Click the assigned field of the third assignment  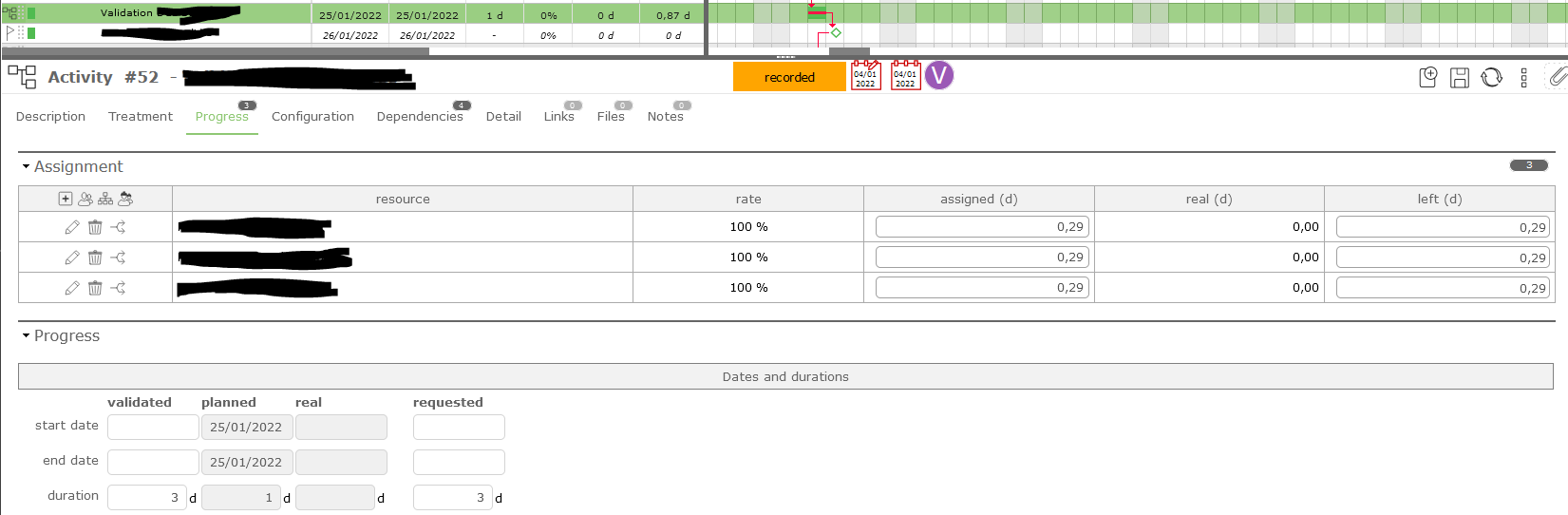[x=982, y=287]
